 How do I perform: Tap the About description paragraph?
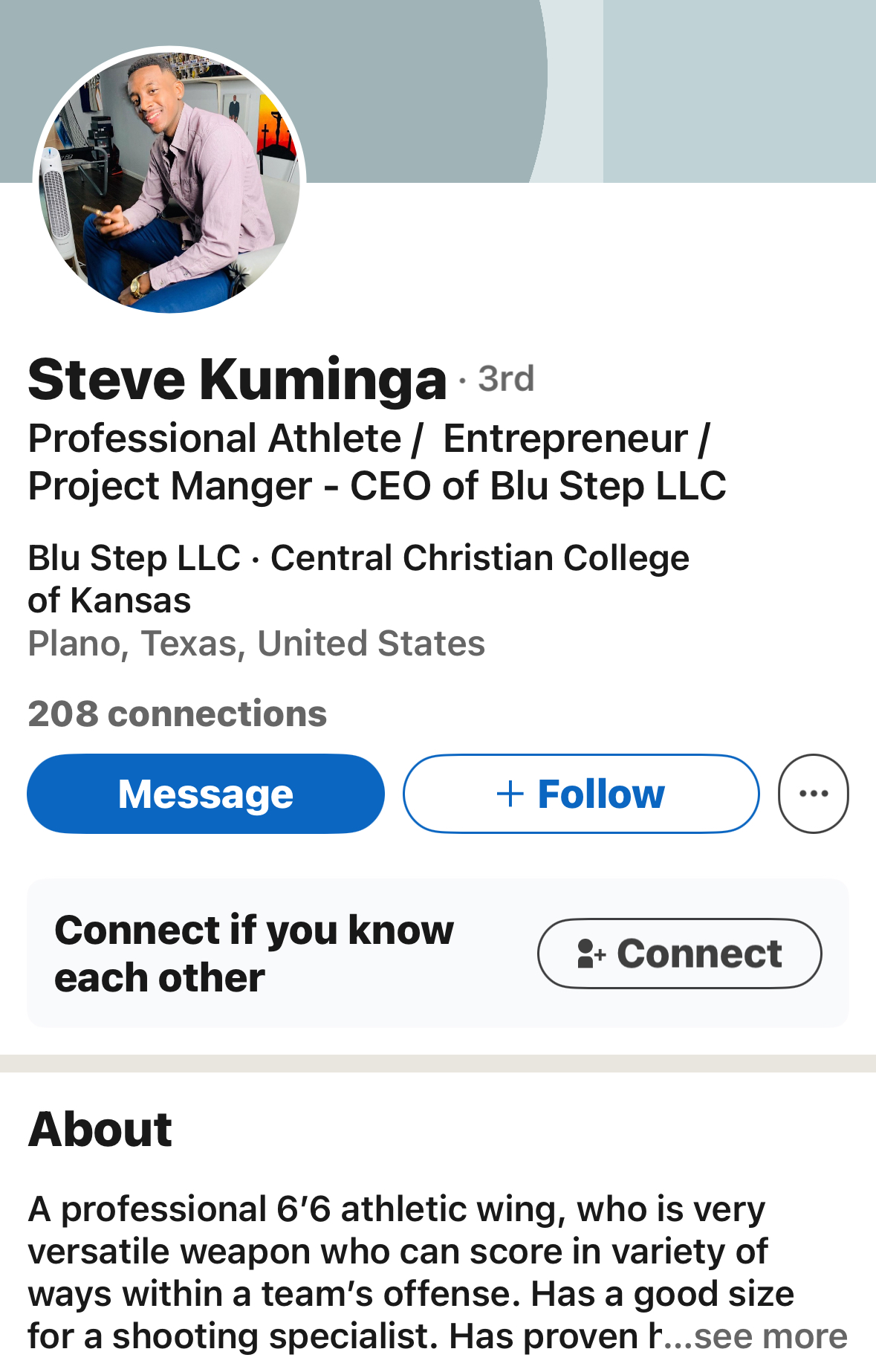click(x=438, y=1272)
